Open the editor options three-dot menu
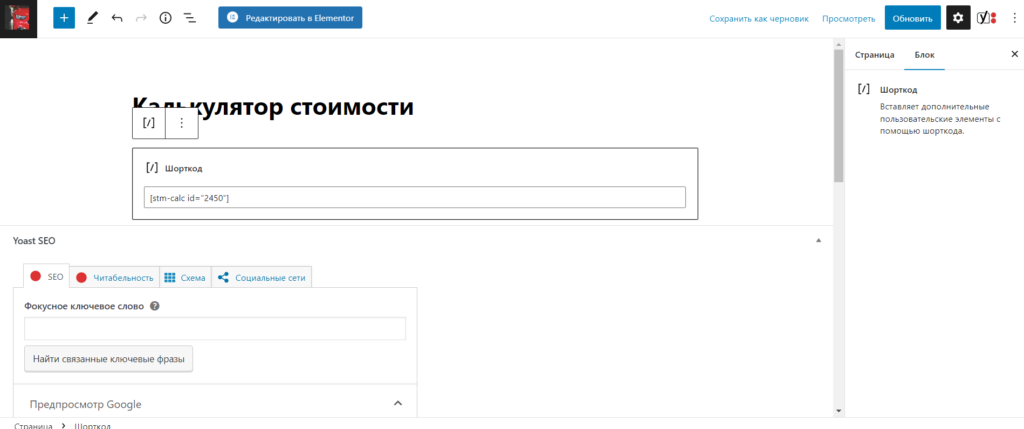 tap(1014, 18)
